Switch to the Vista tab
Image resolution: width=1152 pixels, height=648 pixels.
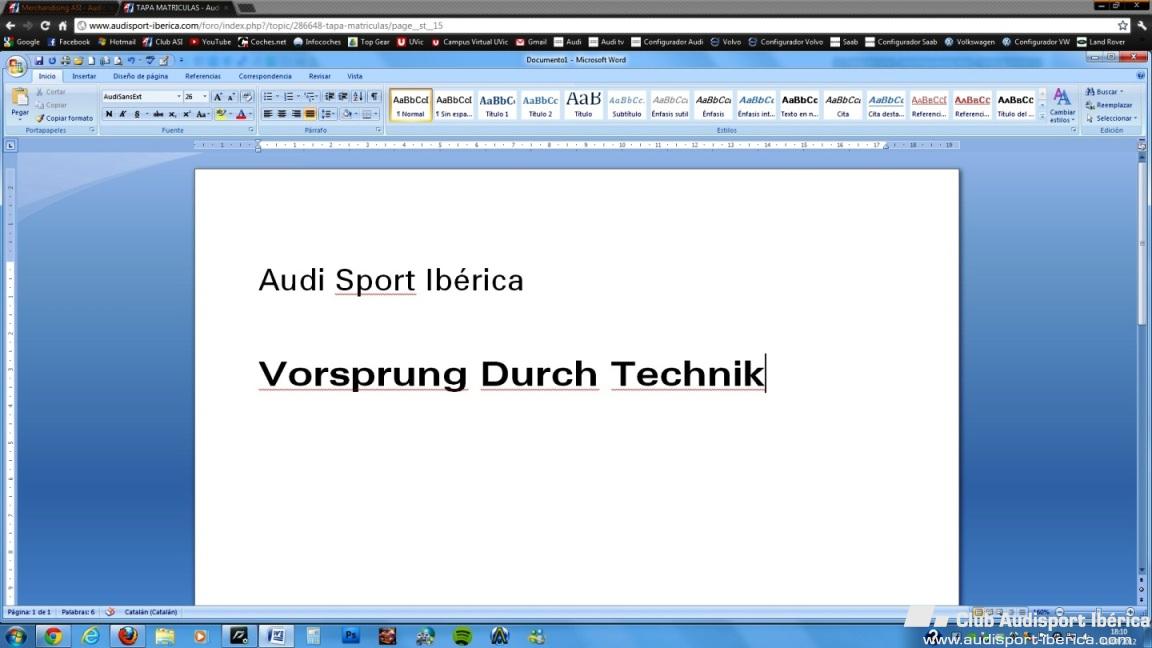tap(355, 76)
